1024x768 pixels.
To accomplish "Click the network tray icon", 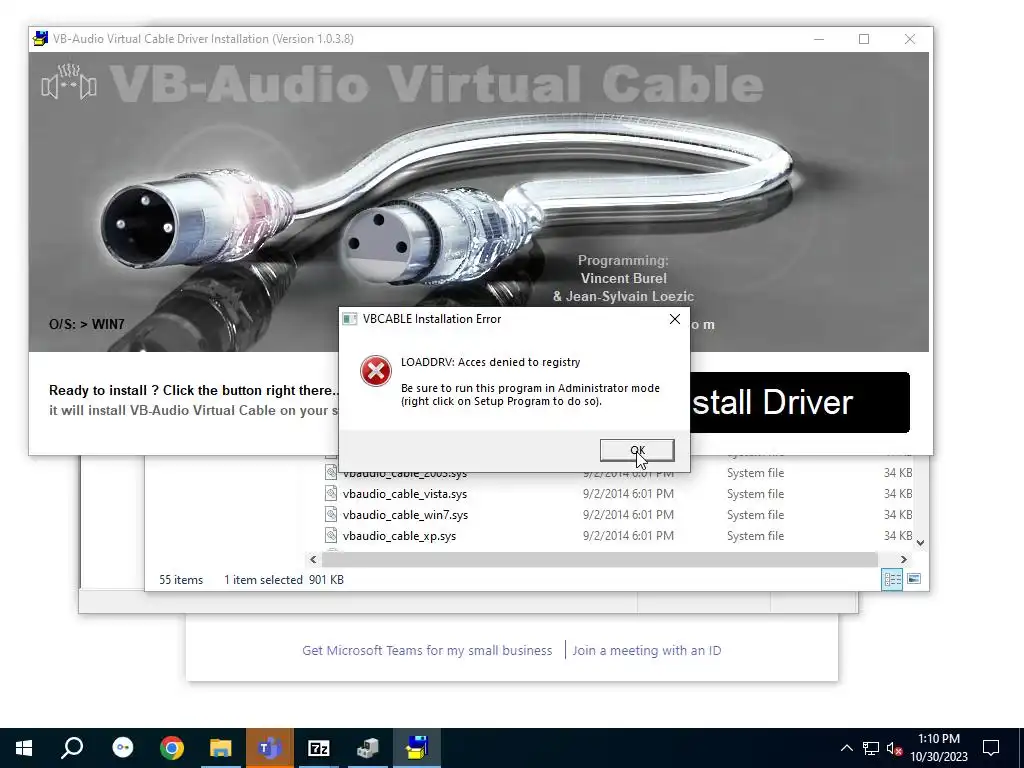I will click(871, 748).
